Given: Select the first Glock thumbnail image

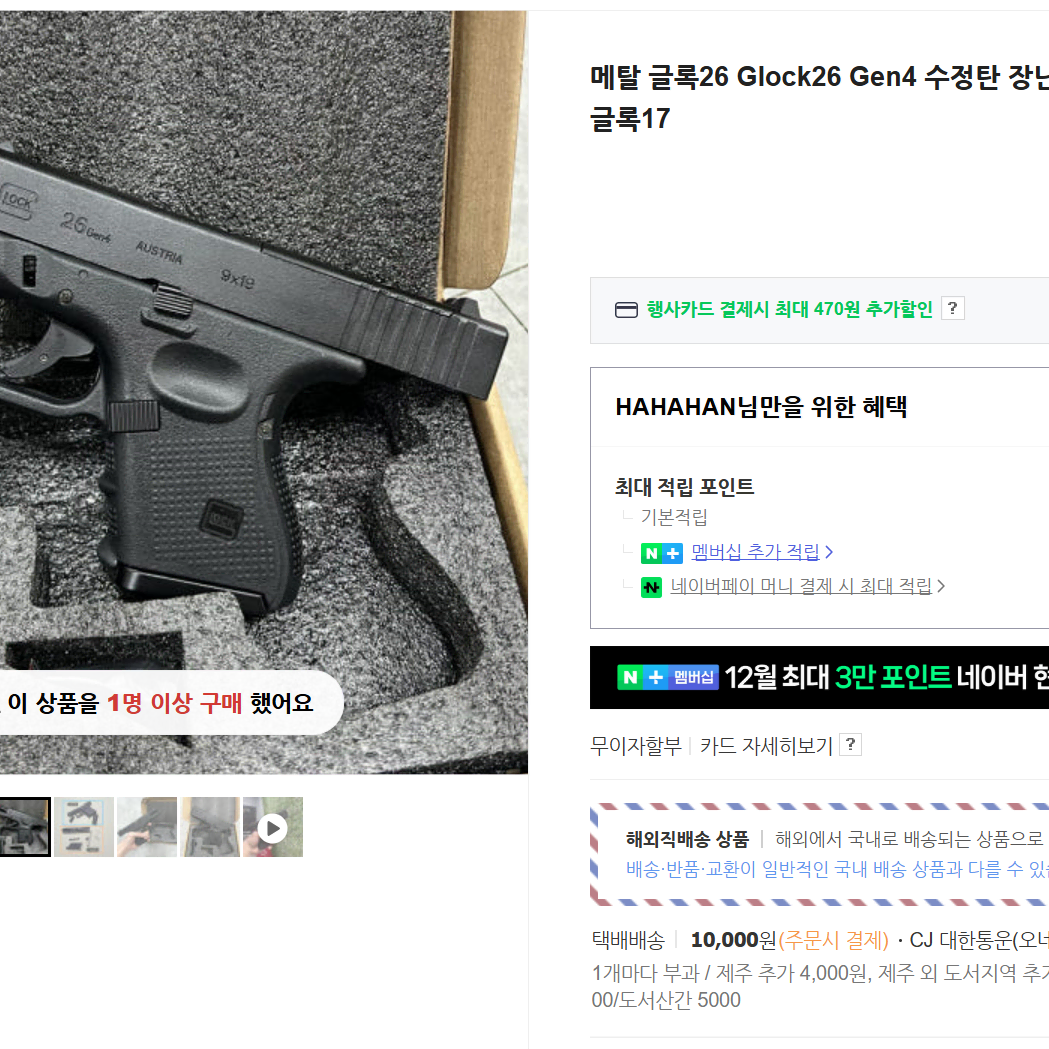Looking at the screenshot, I should [x=25, y=827].
